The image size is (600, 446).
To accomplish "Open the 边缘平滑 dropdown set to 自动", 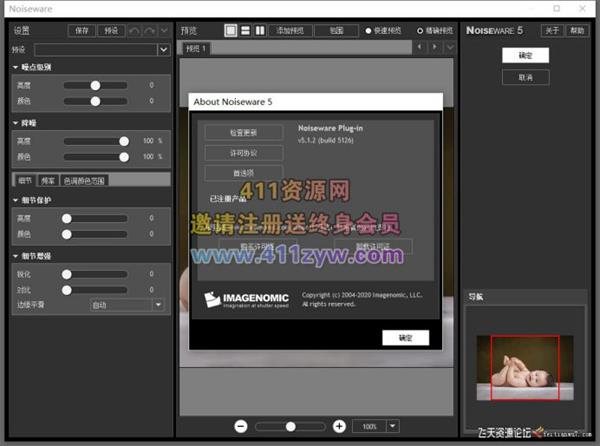I will pyautogui.click(x=158, y=304).
